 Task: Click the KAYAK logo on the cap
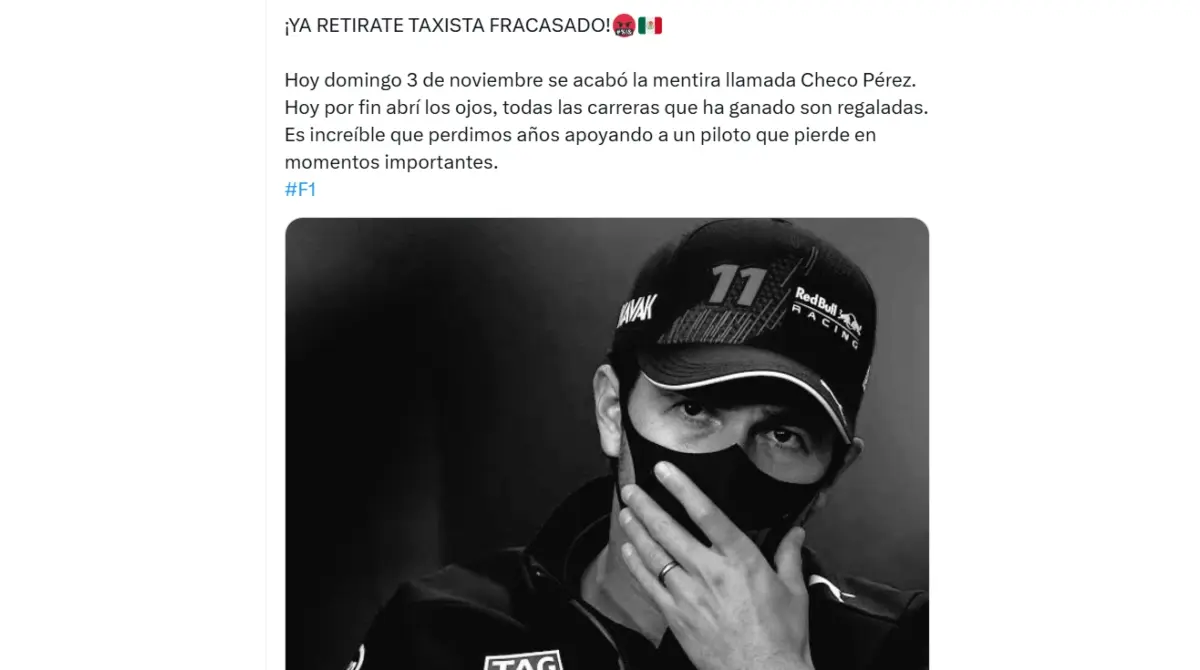[637, 319]
